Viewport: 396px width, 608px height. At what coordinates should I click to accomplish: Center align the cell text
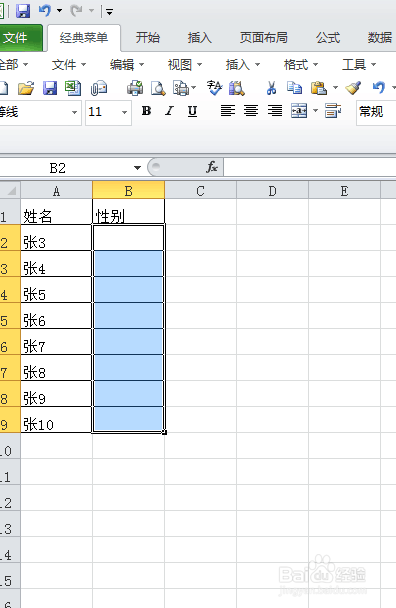pyautogui.click(x=251, y=111)
